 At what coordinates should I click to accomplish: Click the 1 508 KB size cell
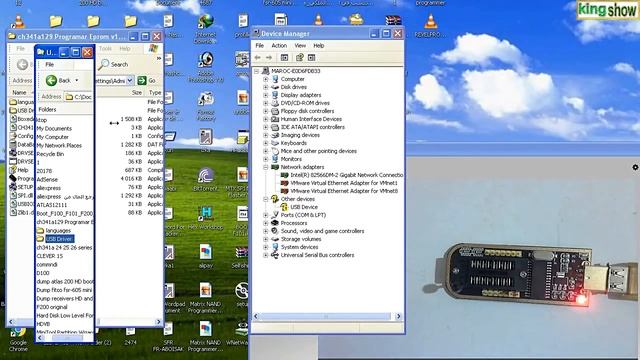(131, 119)
